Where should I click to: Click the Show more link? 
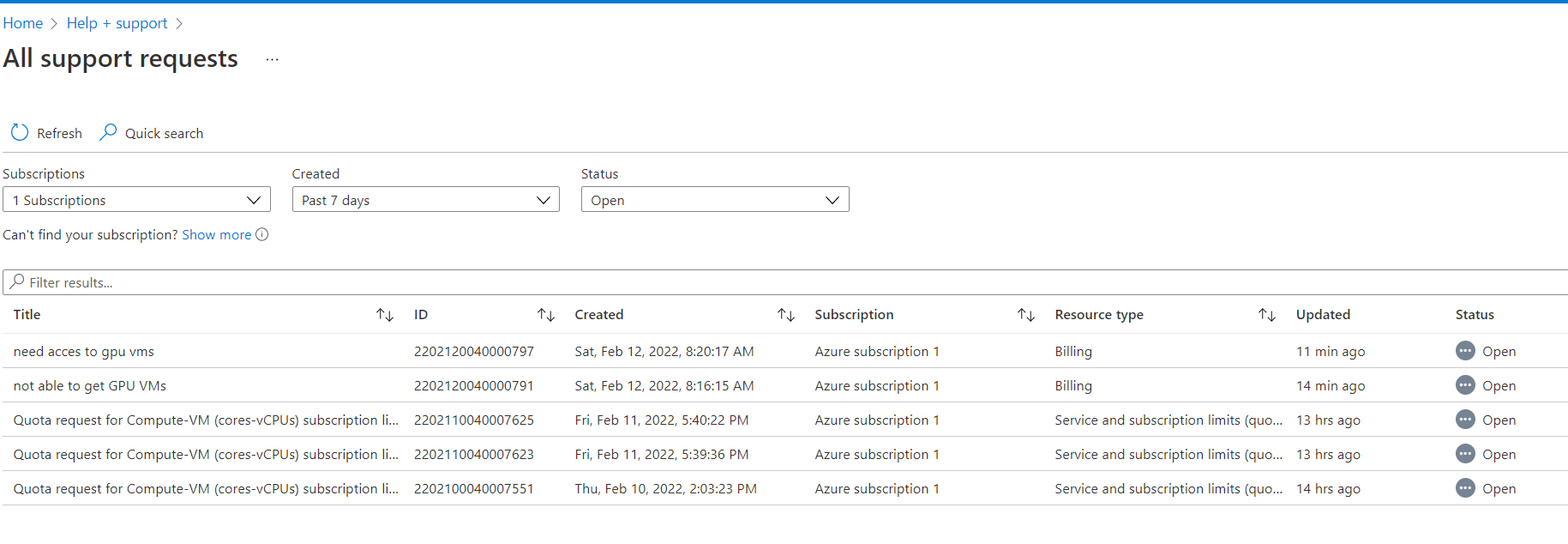pyautogui.click(x=216, y=234)
